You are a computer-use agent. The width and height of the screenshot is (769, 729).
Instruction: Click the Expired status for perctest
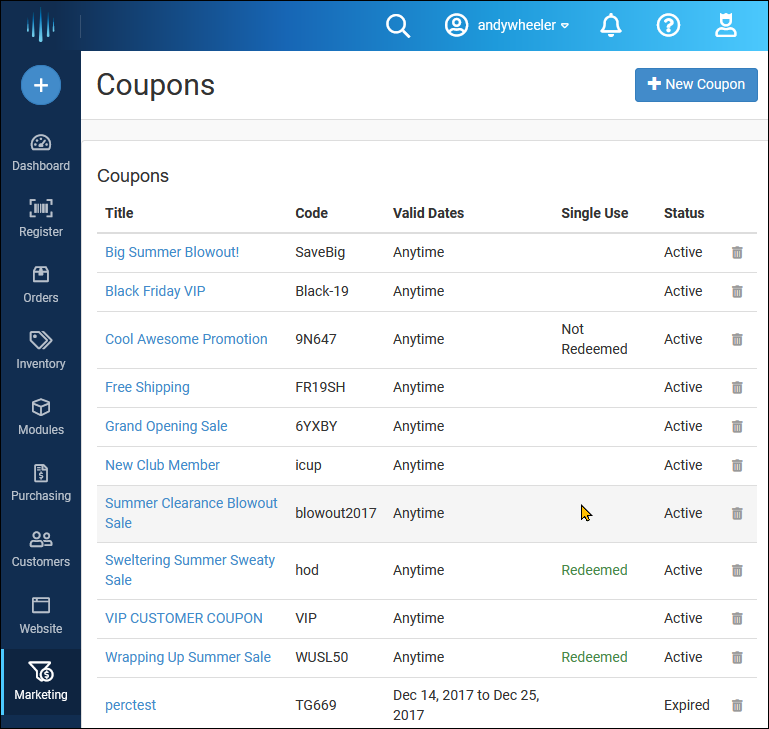coord(687,705)
